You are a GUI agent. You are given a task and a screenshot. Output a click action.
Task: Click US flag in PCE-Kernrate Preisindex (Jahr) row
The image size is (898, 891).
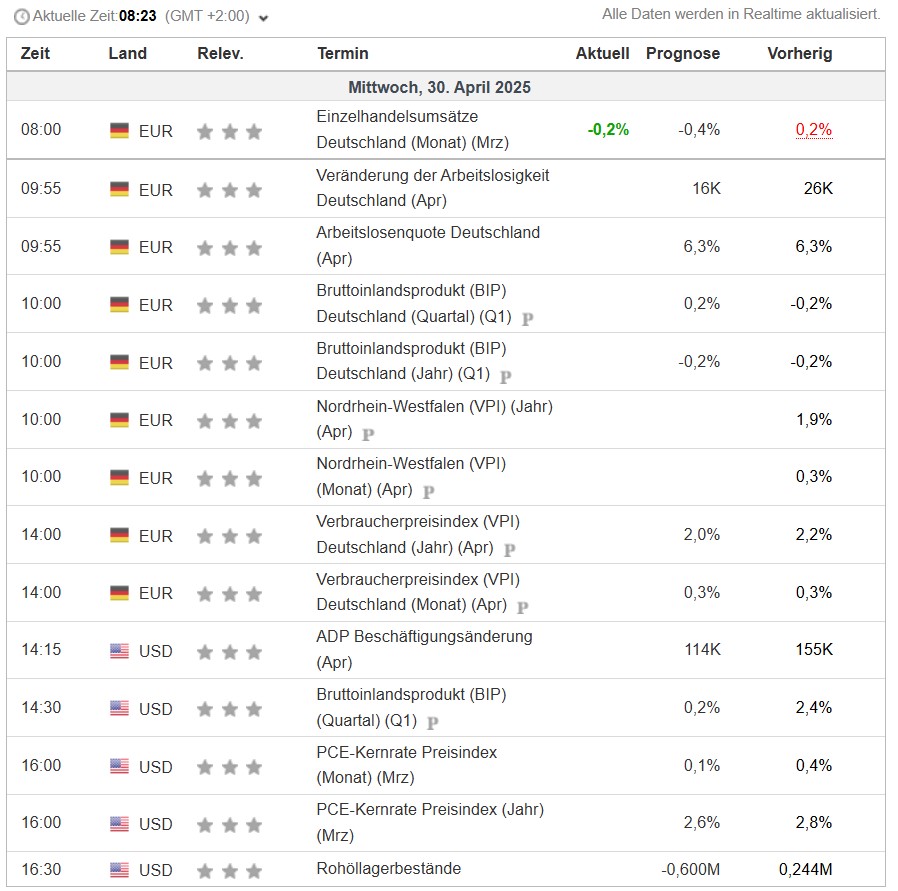(x=120, y=824)
